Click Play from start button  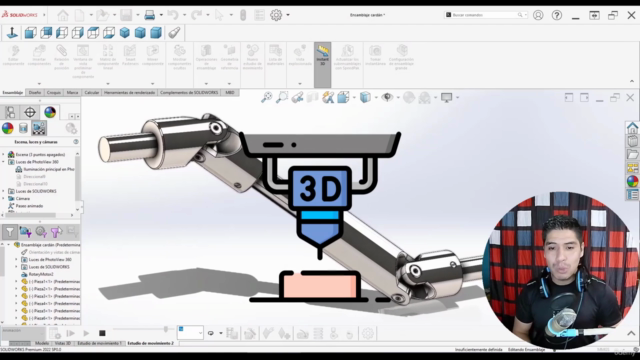pyautogui.click(x=70, y=333)
